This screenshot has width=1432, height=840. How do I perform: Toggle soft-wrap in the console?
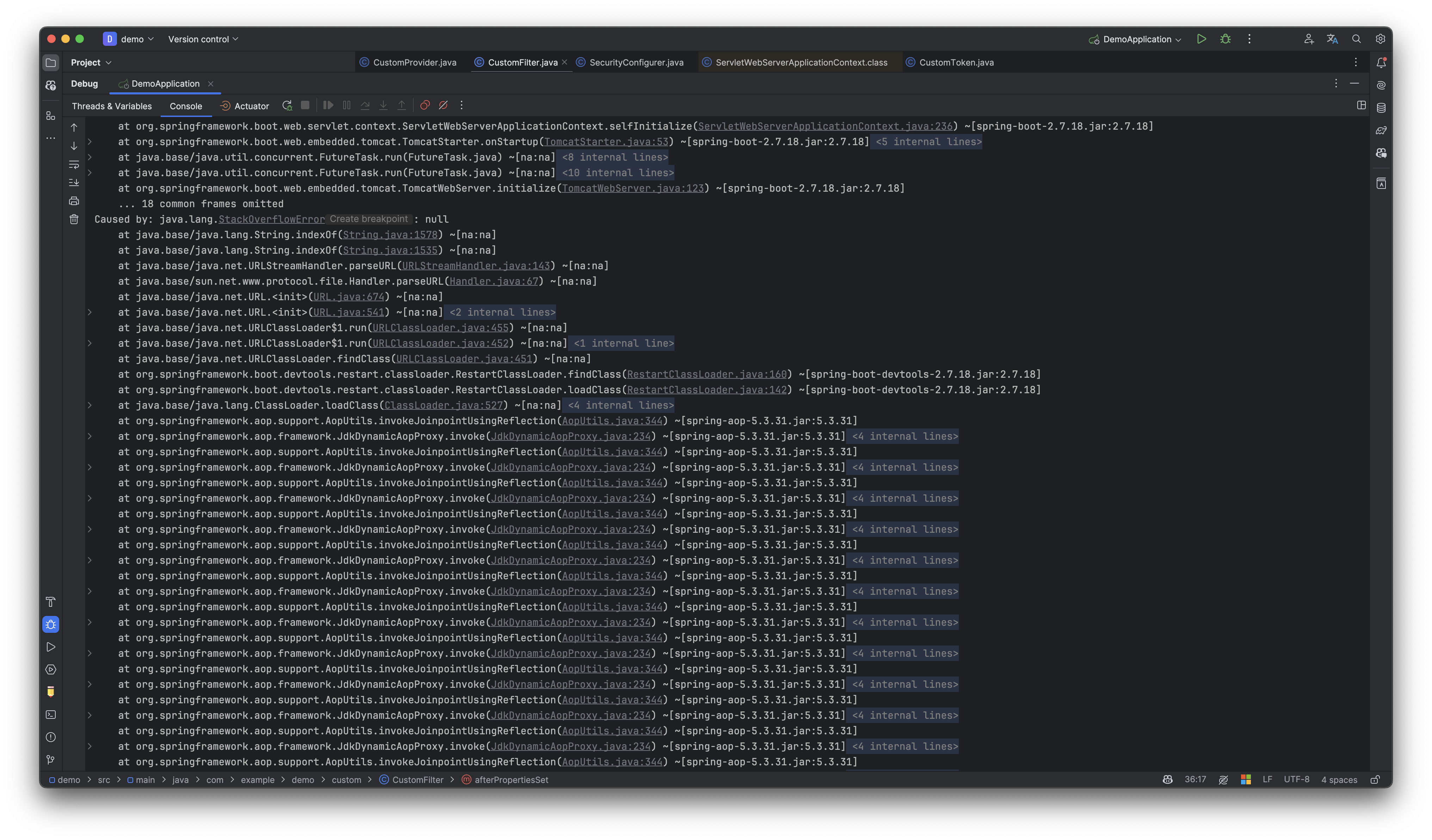pyautogui.click(x=74, y=165)
